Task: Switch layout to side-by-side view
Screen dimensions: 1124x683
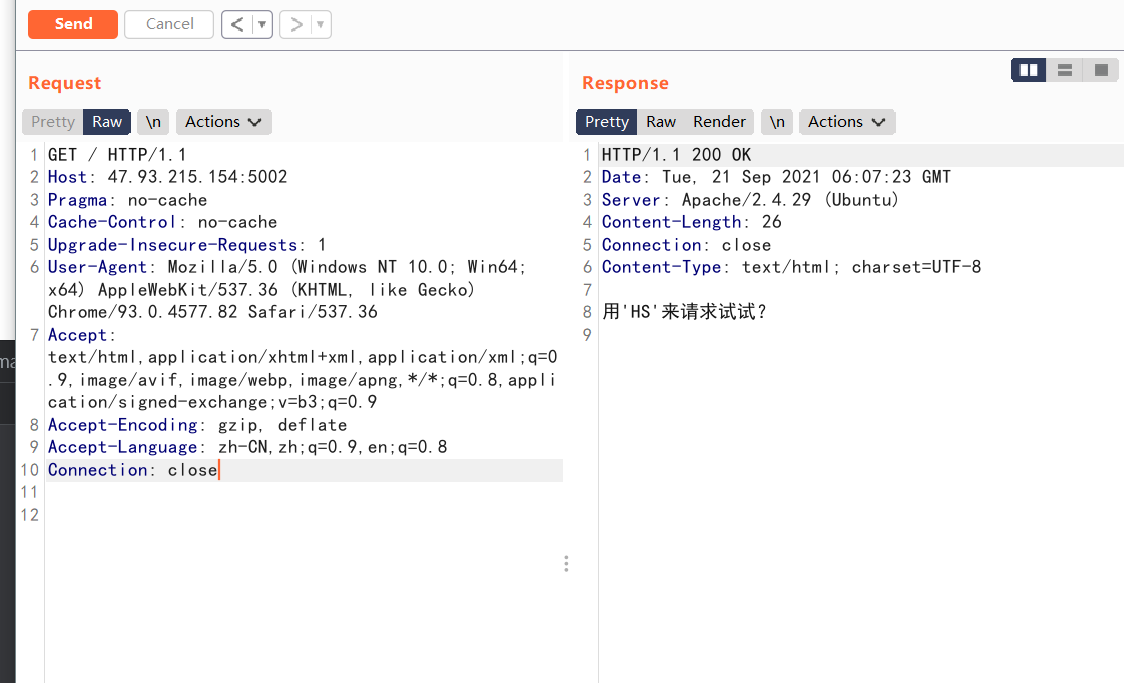Action: coord(1028,70)
